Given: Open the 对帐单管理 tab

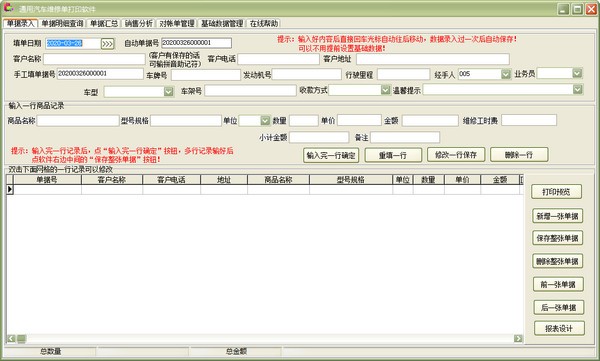Looking at the screenshot, I should click(x=177, y=23).
